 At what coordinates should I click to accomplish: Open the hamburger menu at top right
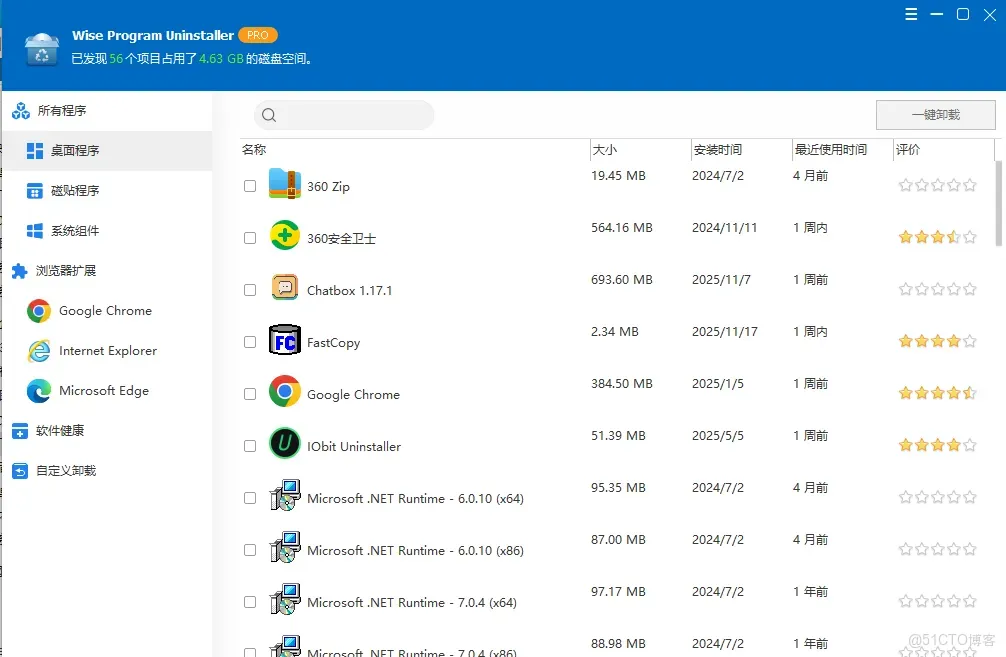coord(911,14)
